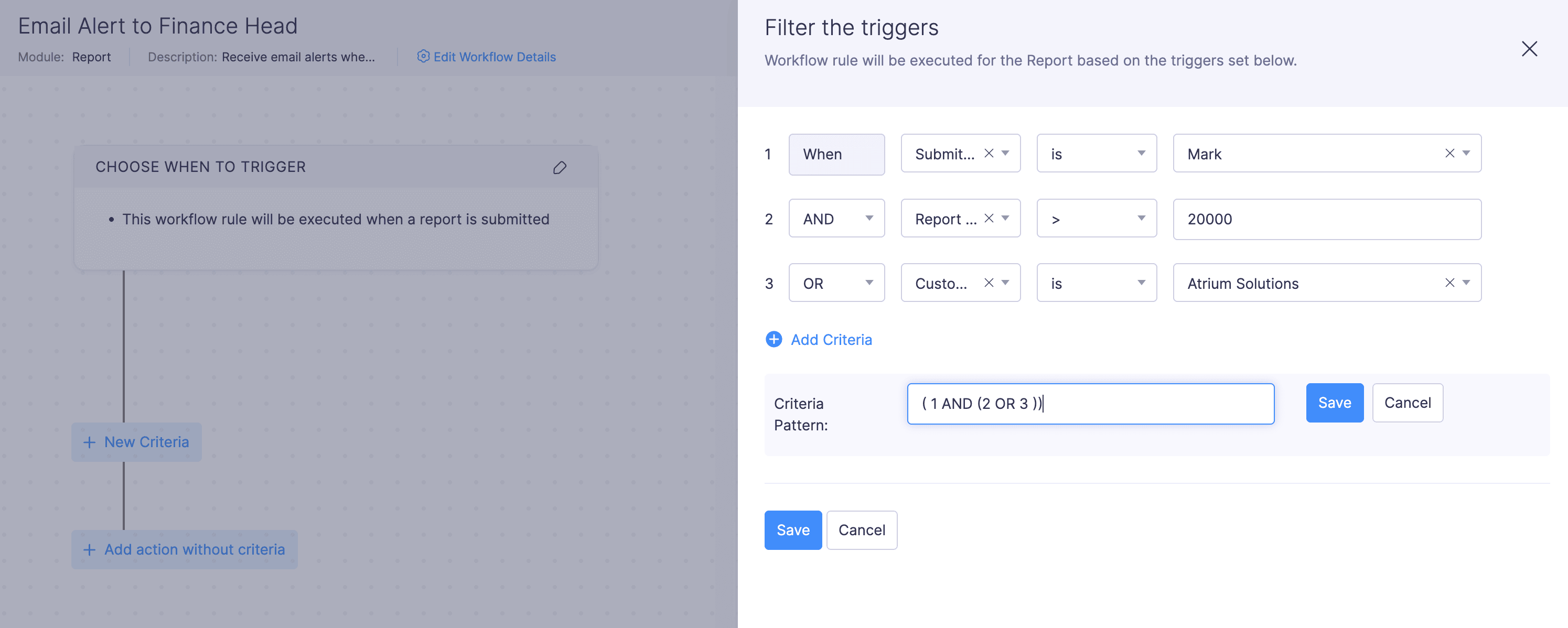Viewport: 1568px width, 628px height.
Task: Clear the Custo... field in row 3
Action: tap(989, 283)
